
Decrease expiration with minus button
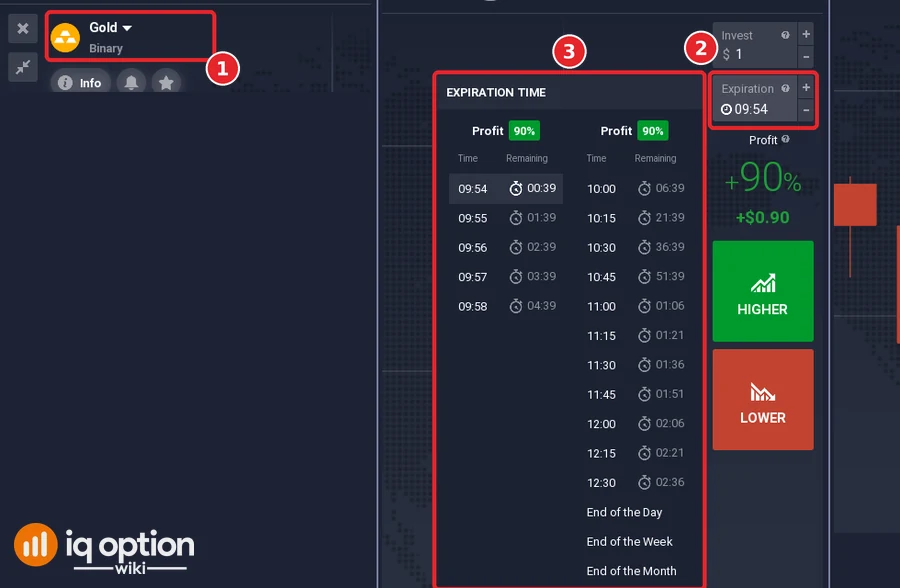[806, 110]
